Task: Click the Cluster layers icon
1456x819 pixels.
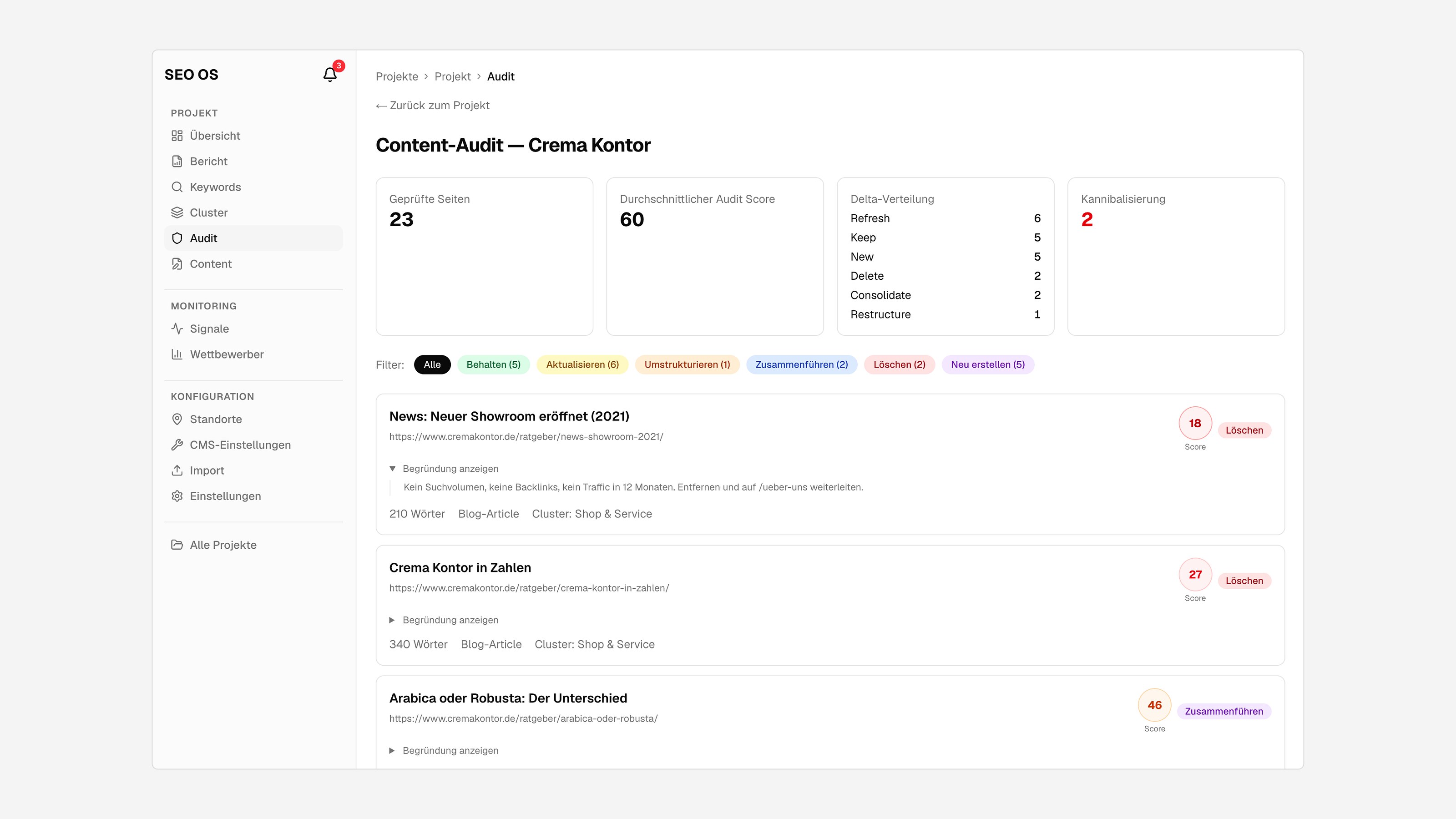Action: [x=177, y=212]
